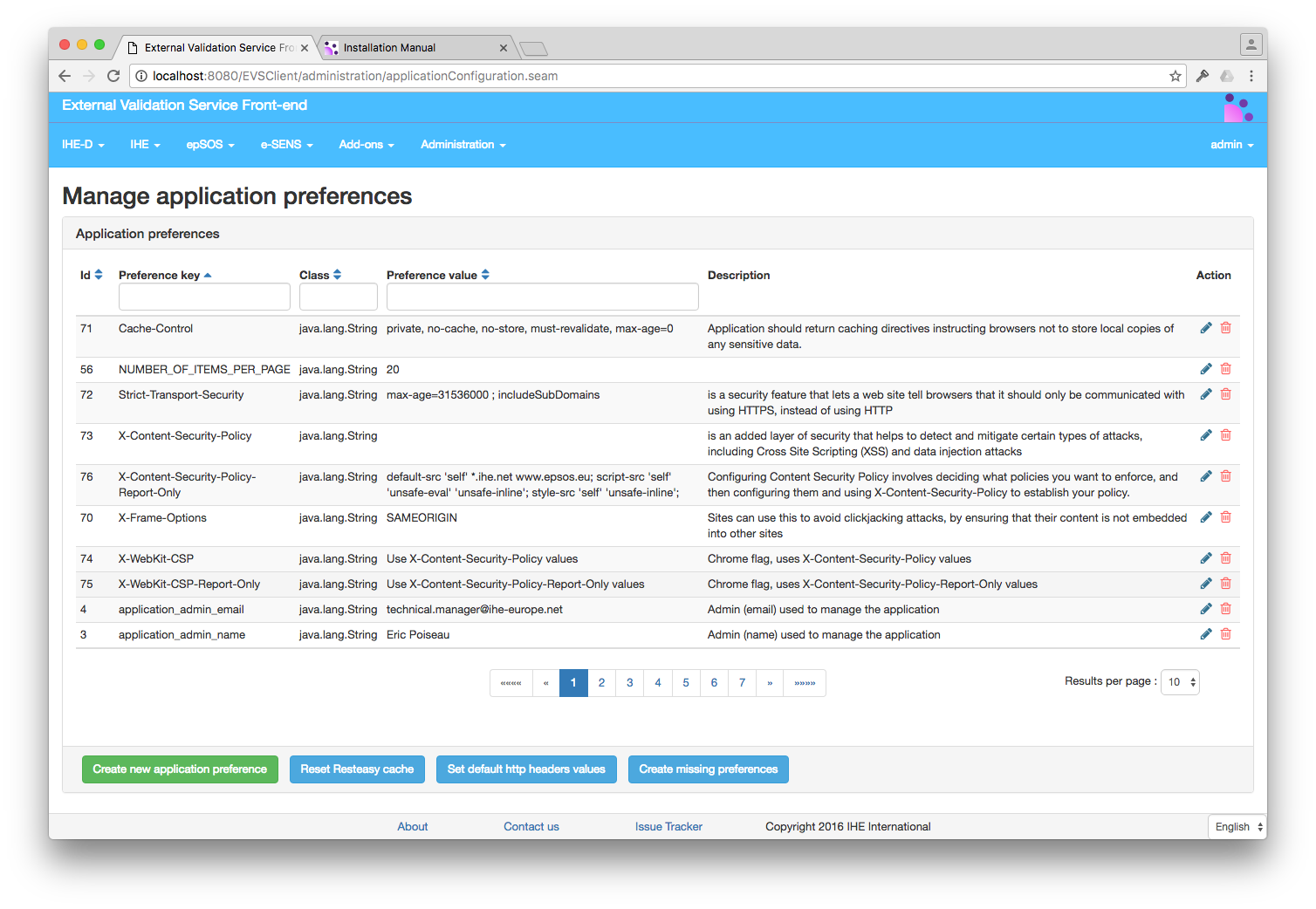The width and height of the screenshot is (1316, 909).
Task: Delete the NUMBER_OF_ITEMS_PER_PAGE preference via trash icon
Action: [x=1225, y=368]
